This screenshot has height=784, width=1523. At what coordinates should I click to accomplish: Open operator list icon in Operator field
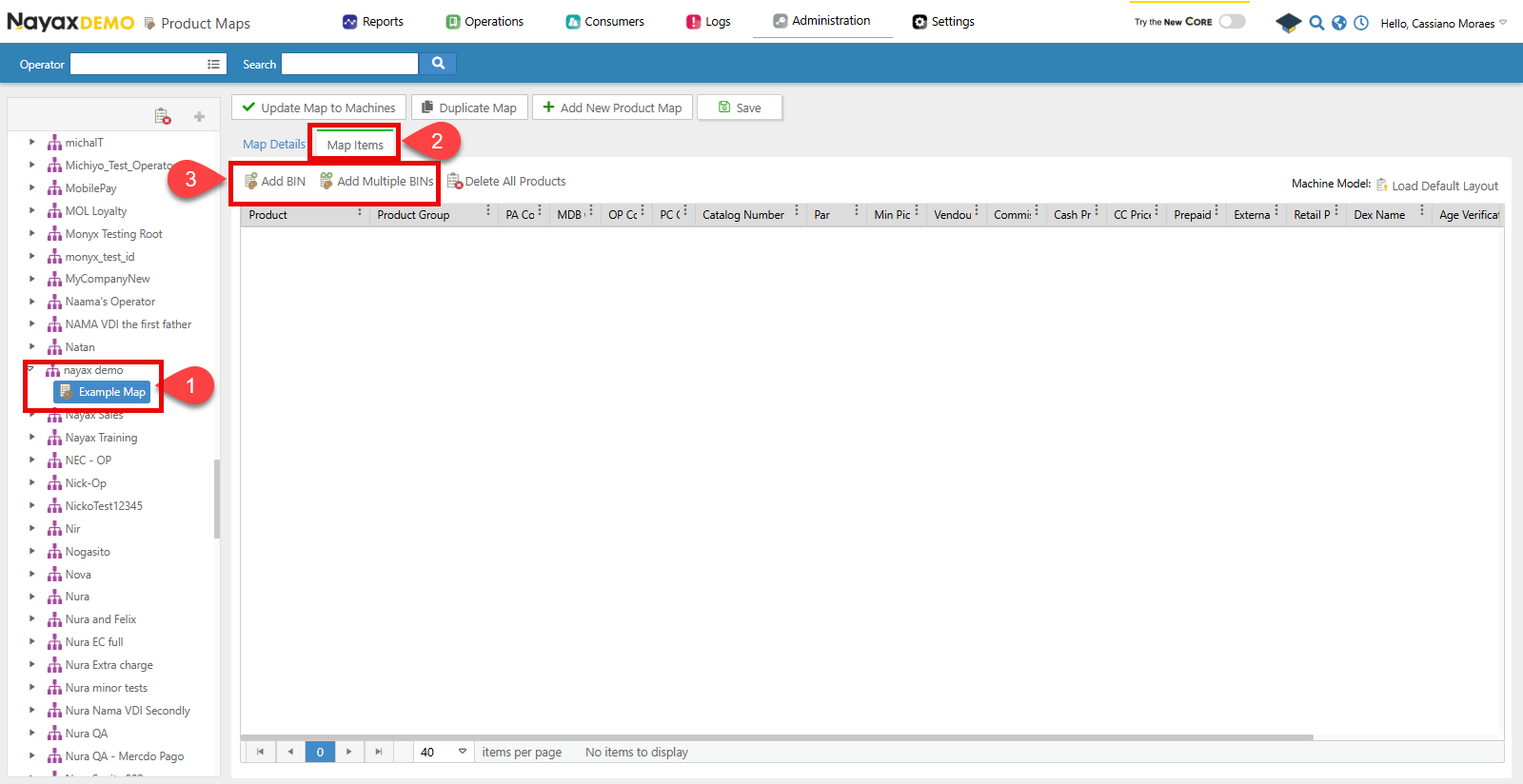(214, 64)
